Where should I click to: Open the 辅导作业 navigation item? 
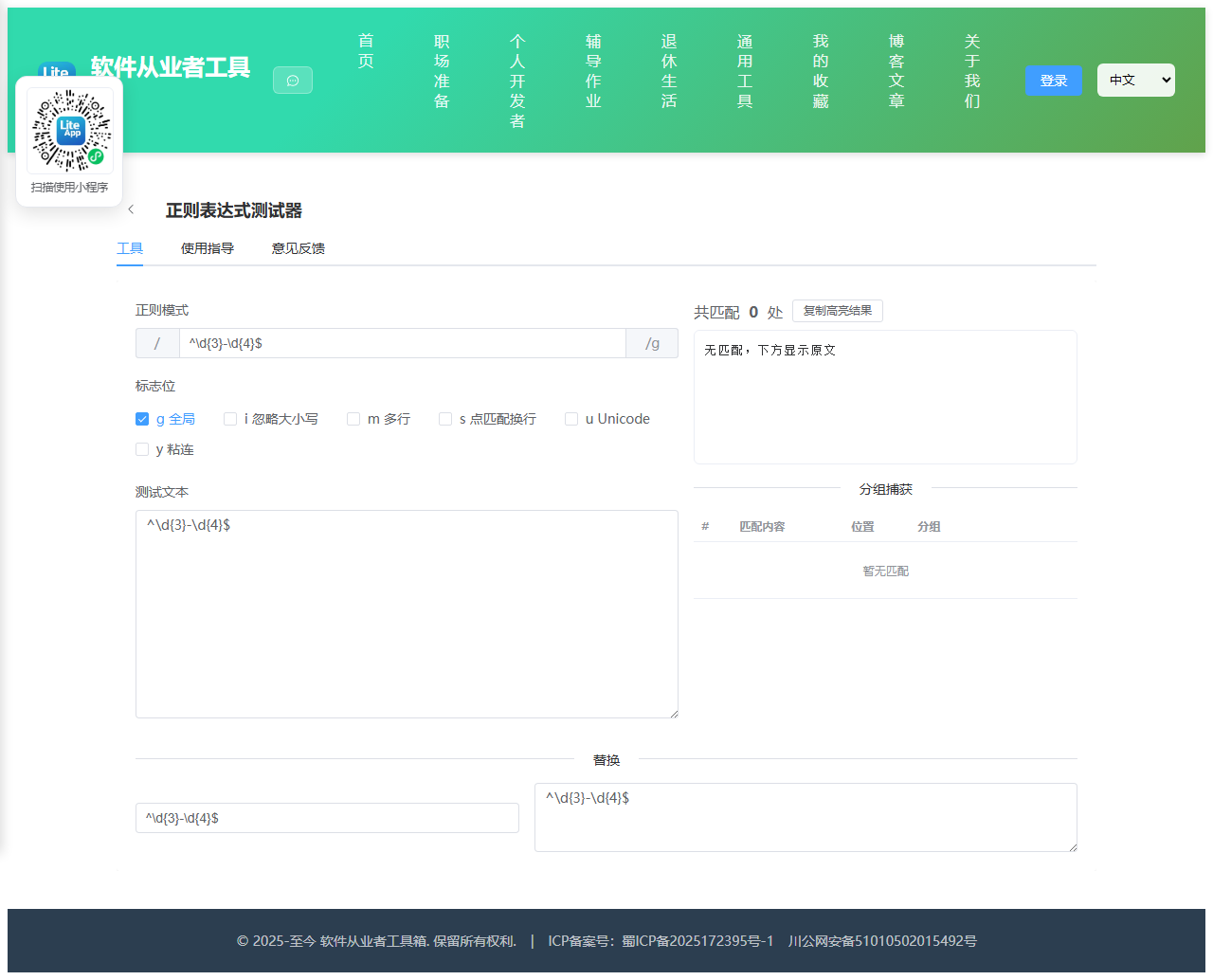(x=593, y=71)
